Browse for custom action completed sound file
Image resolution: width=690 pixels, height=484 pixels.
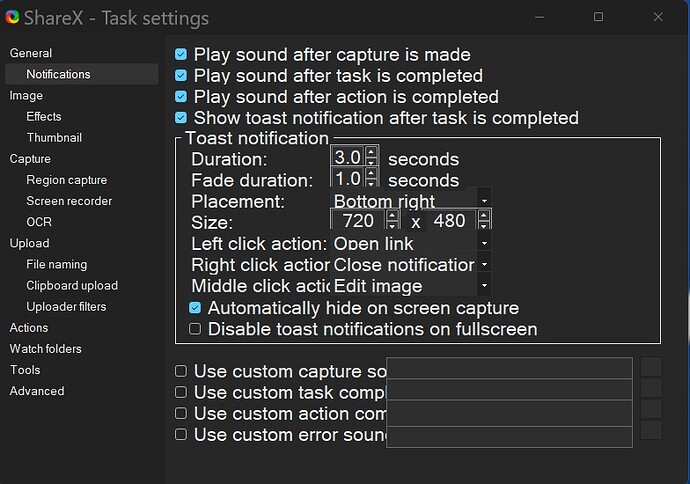pos(651,409)
